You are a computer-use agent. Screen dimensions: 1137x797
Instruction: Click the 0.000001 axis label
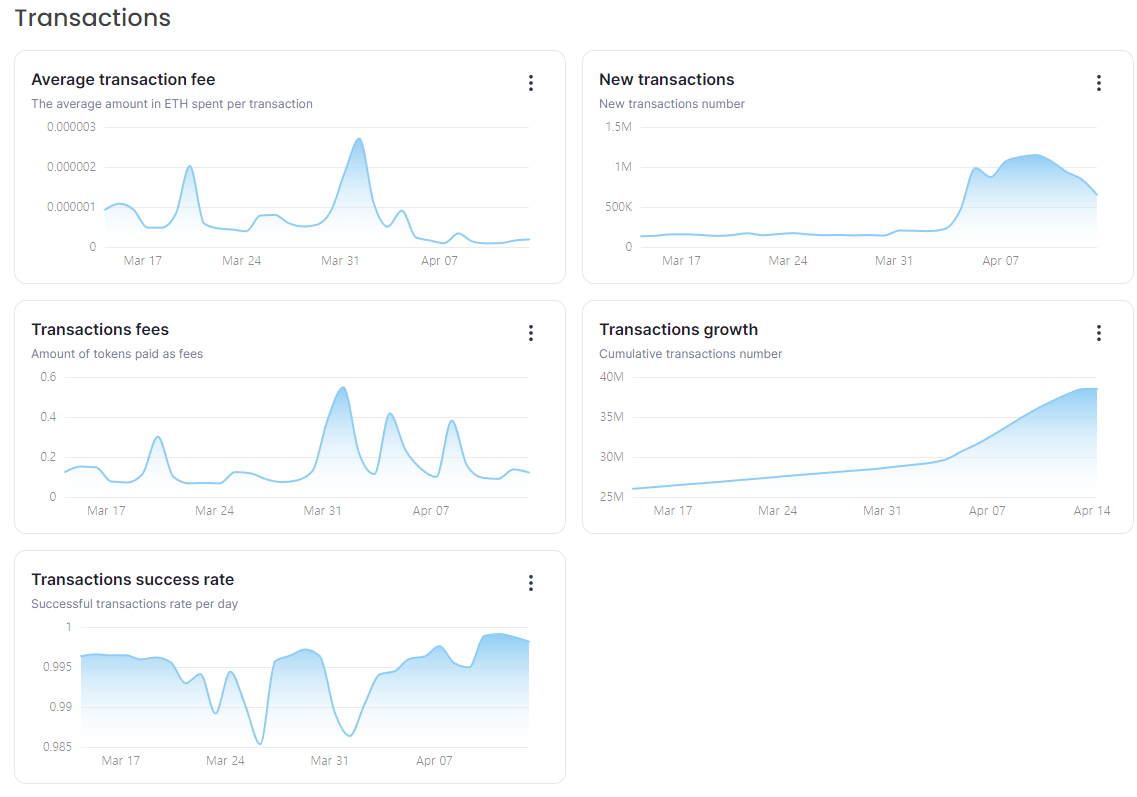click(x=71, y=207)
